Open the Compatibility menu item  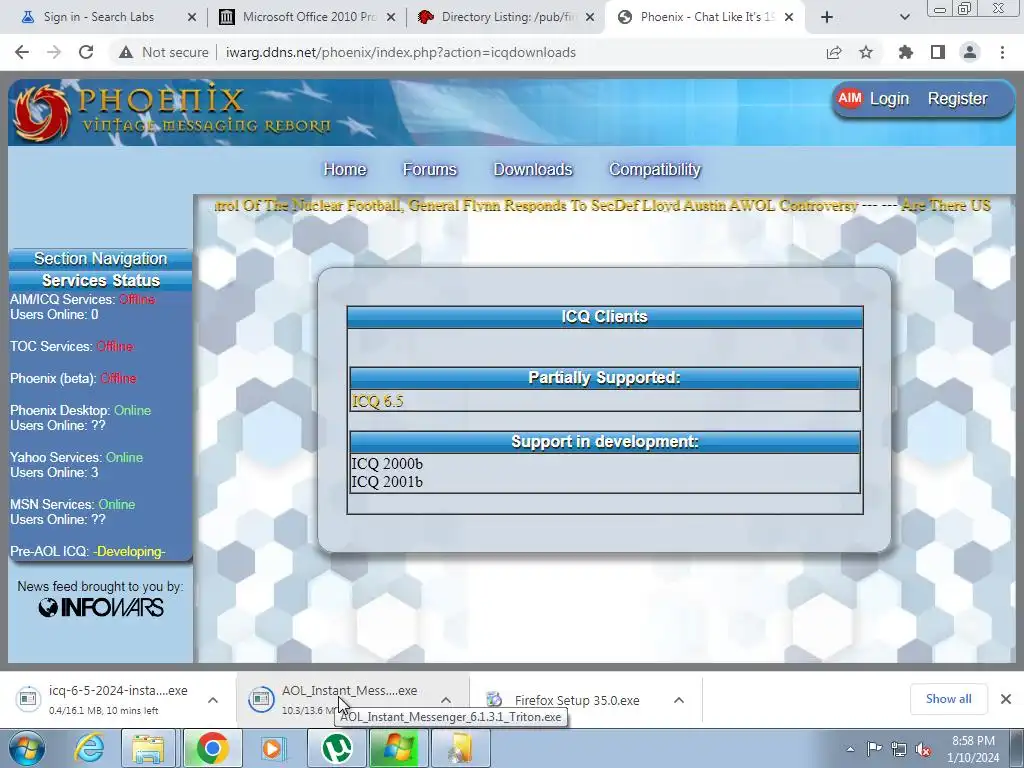tap(654, 170)
